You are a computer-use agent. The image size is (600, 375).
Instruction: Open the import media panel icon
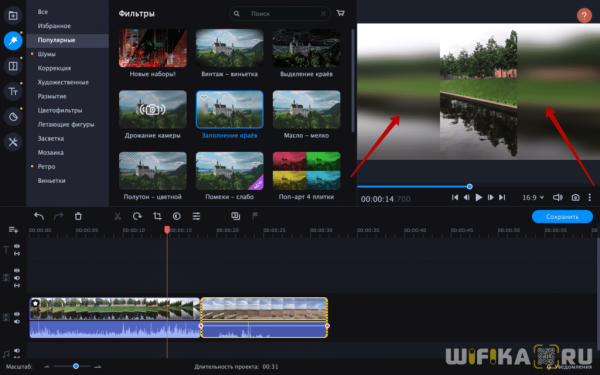[13, 15]
